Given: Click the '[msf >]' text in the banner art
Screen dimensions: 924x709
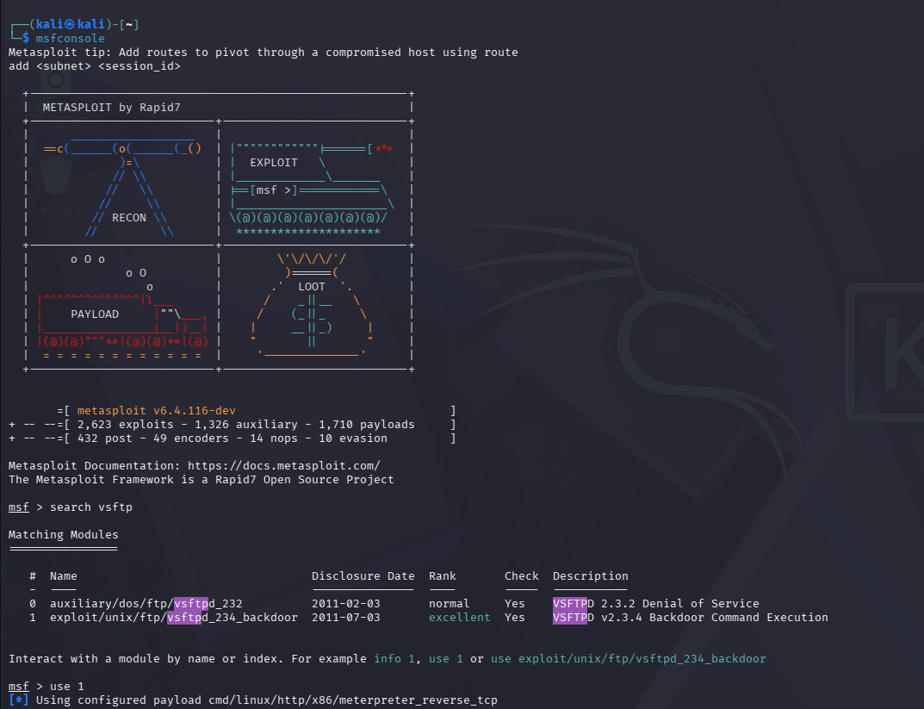Looking at the screenshot, I should pyautogui.click(x=273, y=190).
